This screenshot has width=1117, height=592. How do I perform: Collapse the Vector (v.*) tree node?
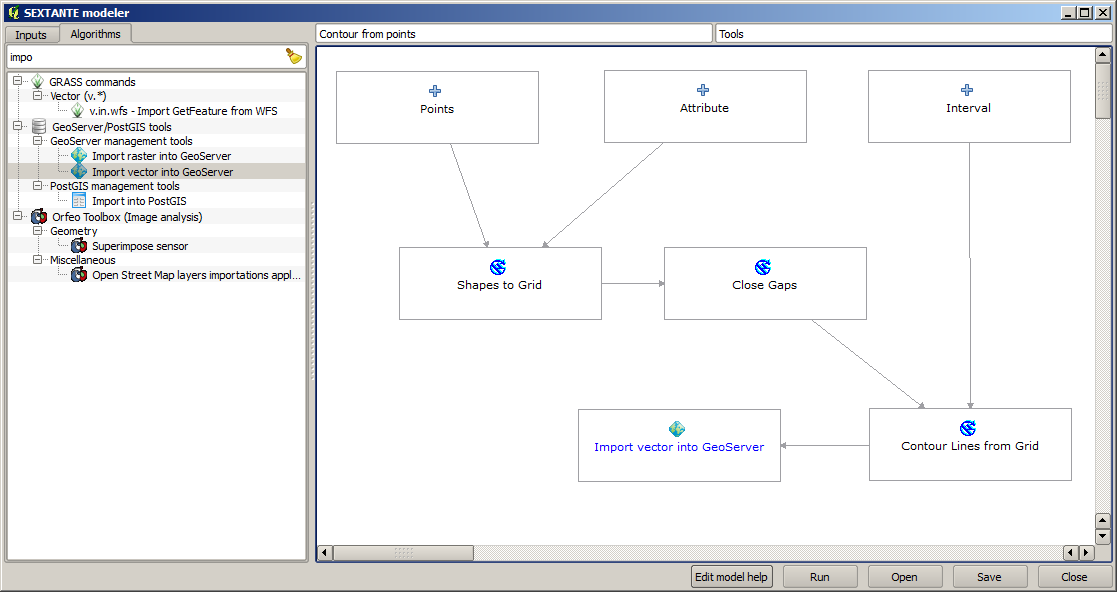(x=37, y=95)
